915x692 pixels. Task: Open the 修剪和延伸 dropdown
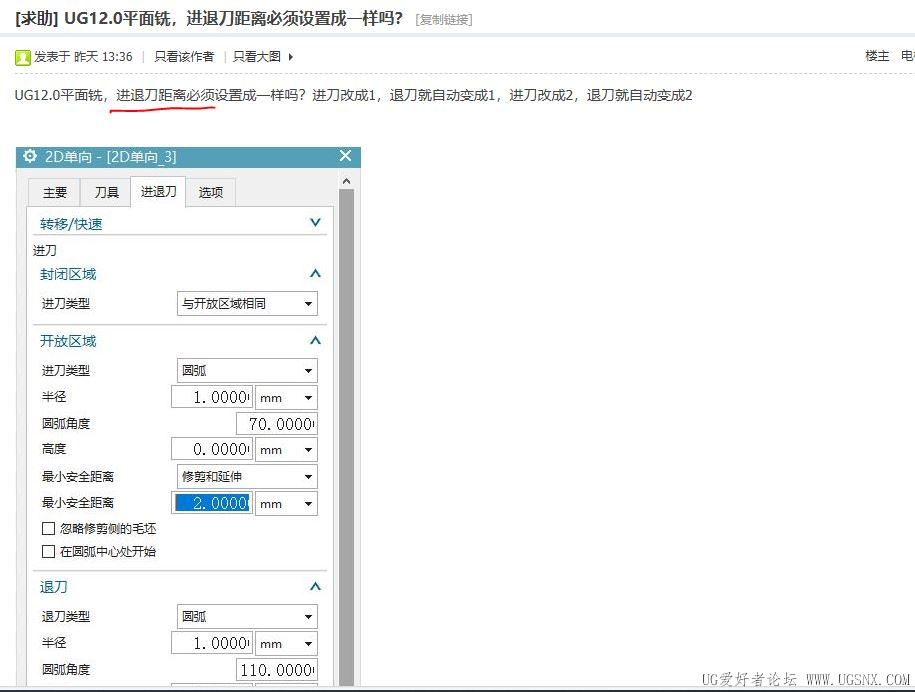click(247, 477)
